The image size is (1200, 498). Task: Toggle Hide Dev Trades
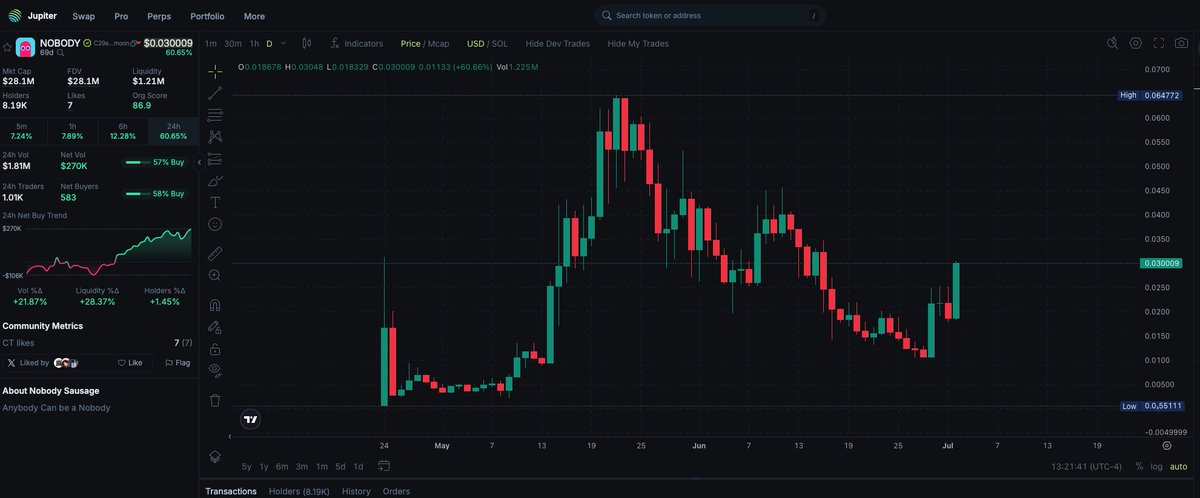[557, 44]
